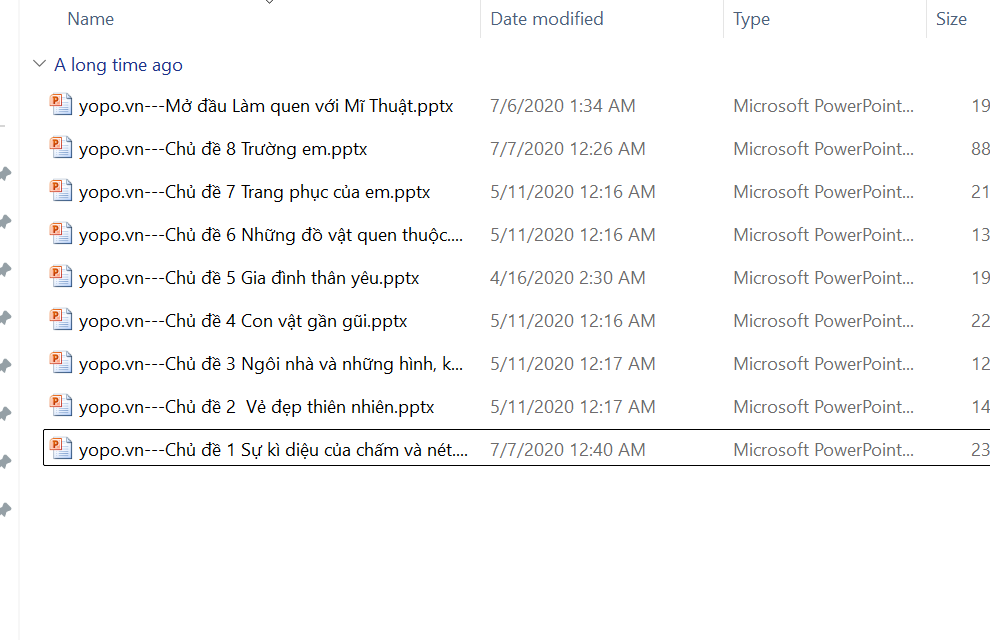Click file icon of Chủ đề 7 Trang phục của em

click(x=62, y=191)
